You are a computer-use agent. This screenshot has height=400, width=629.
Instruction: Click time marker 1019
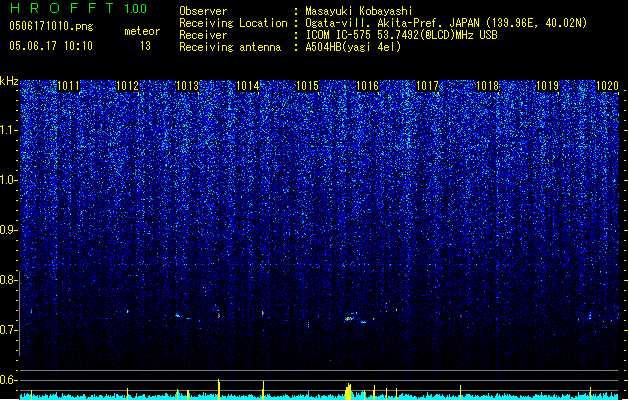[x=548, y=86]
